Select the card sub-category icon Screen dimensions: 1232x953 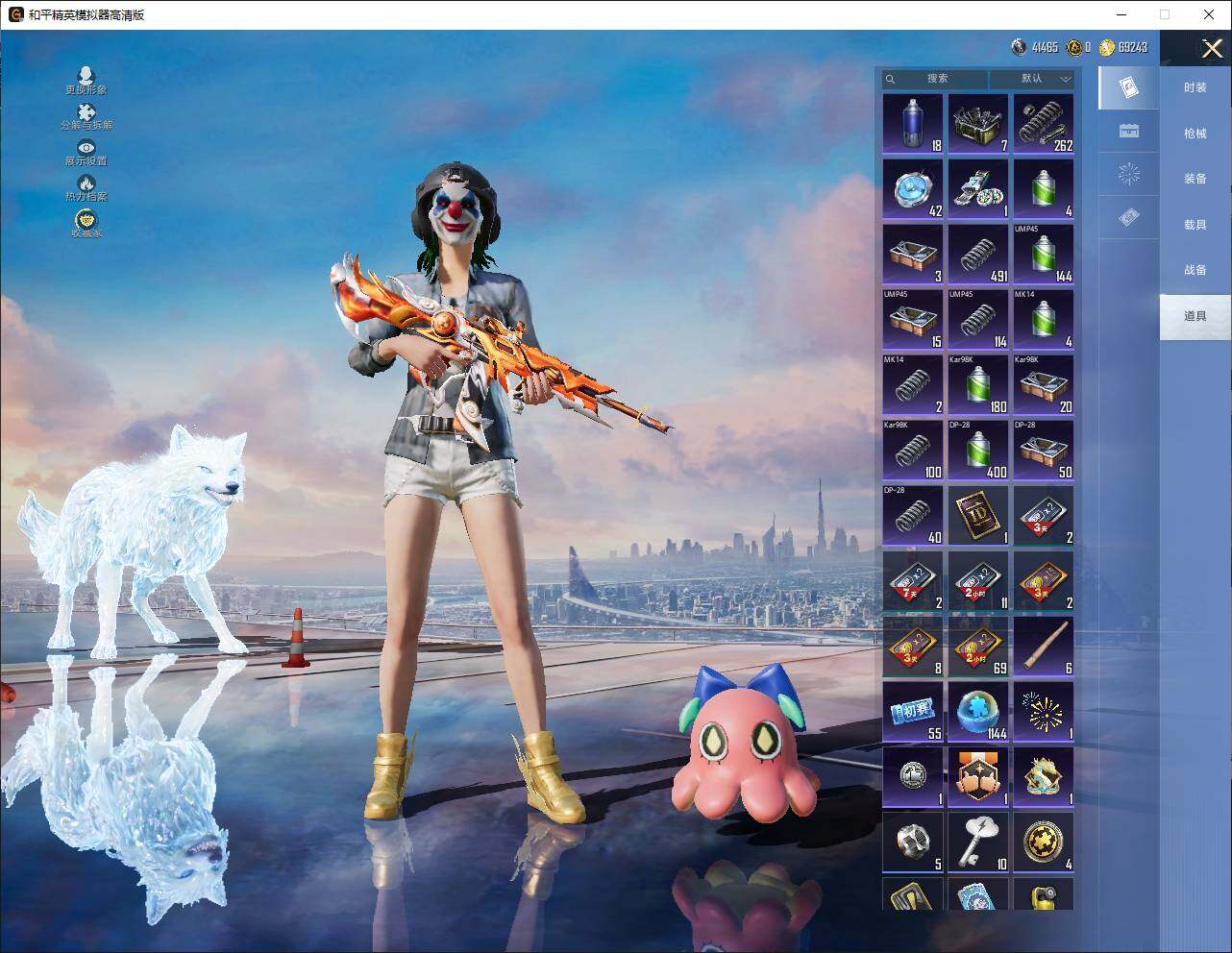(x=1129, y=88)
